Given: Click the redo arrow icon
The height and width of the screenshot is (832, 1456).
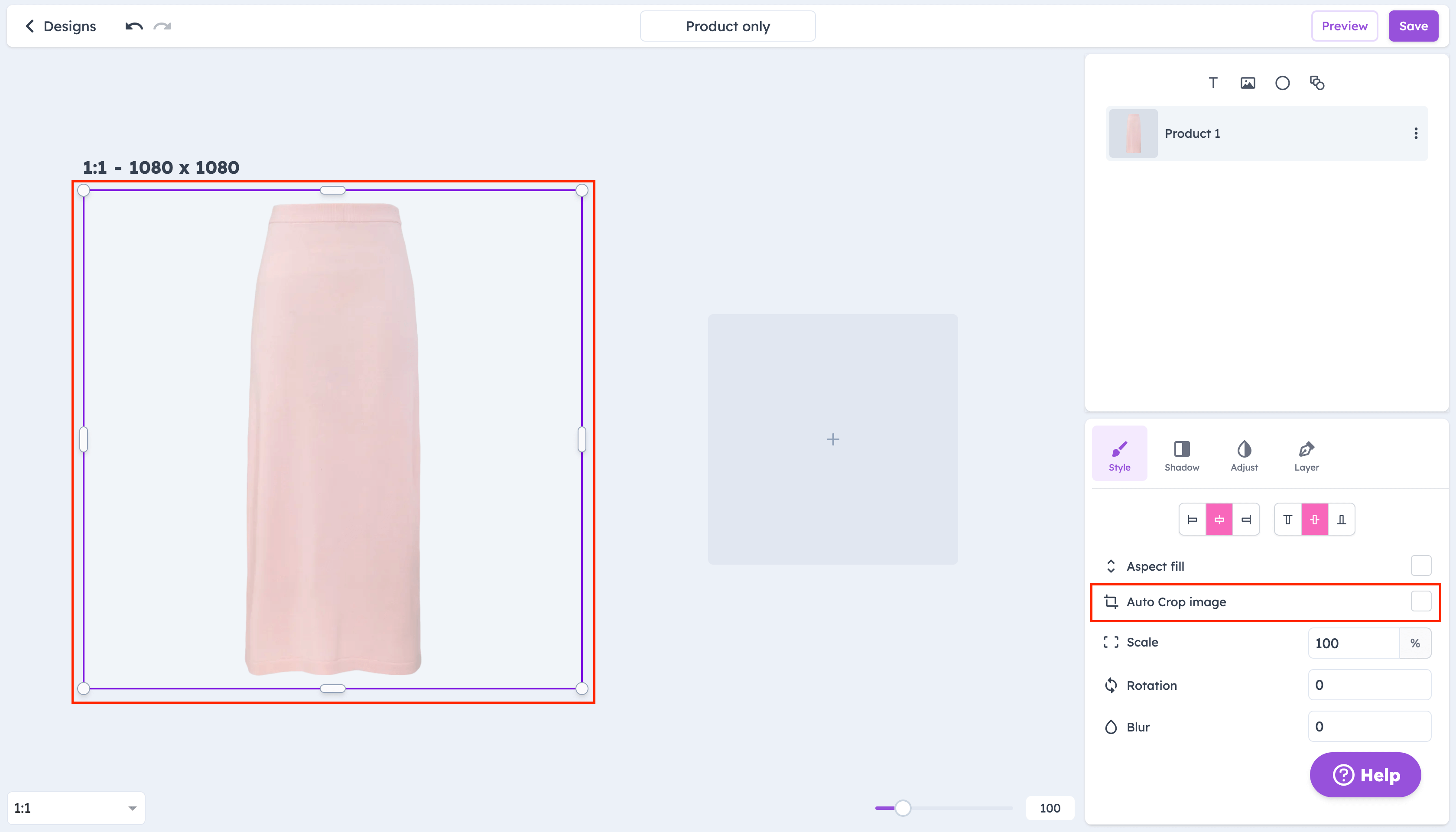Looking at the screenshot, I should [162, 26].
